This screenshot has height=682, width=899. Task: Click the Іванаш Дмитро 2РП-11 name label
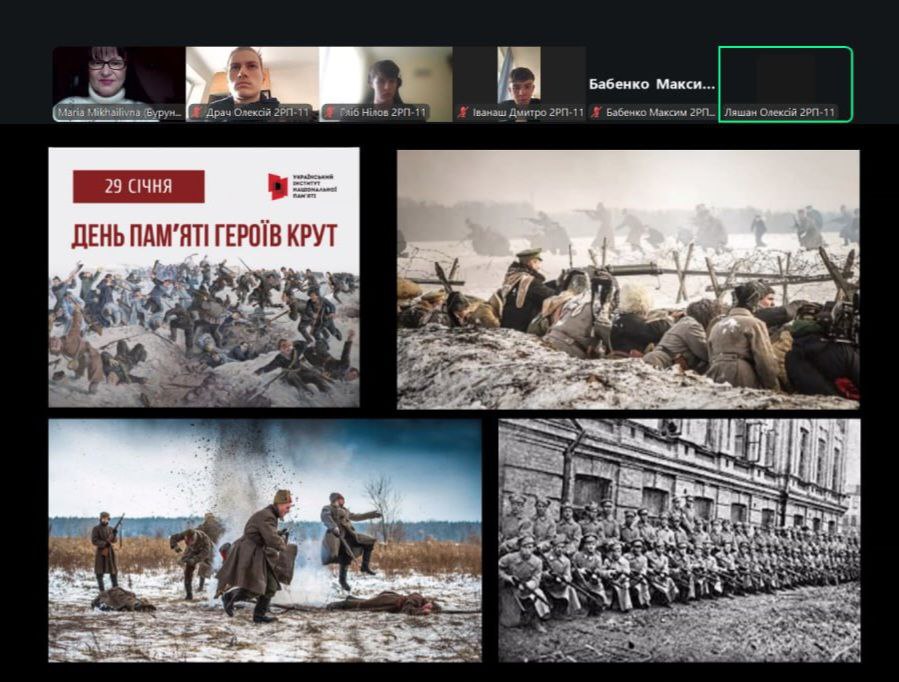[x=528, y=113]
